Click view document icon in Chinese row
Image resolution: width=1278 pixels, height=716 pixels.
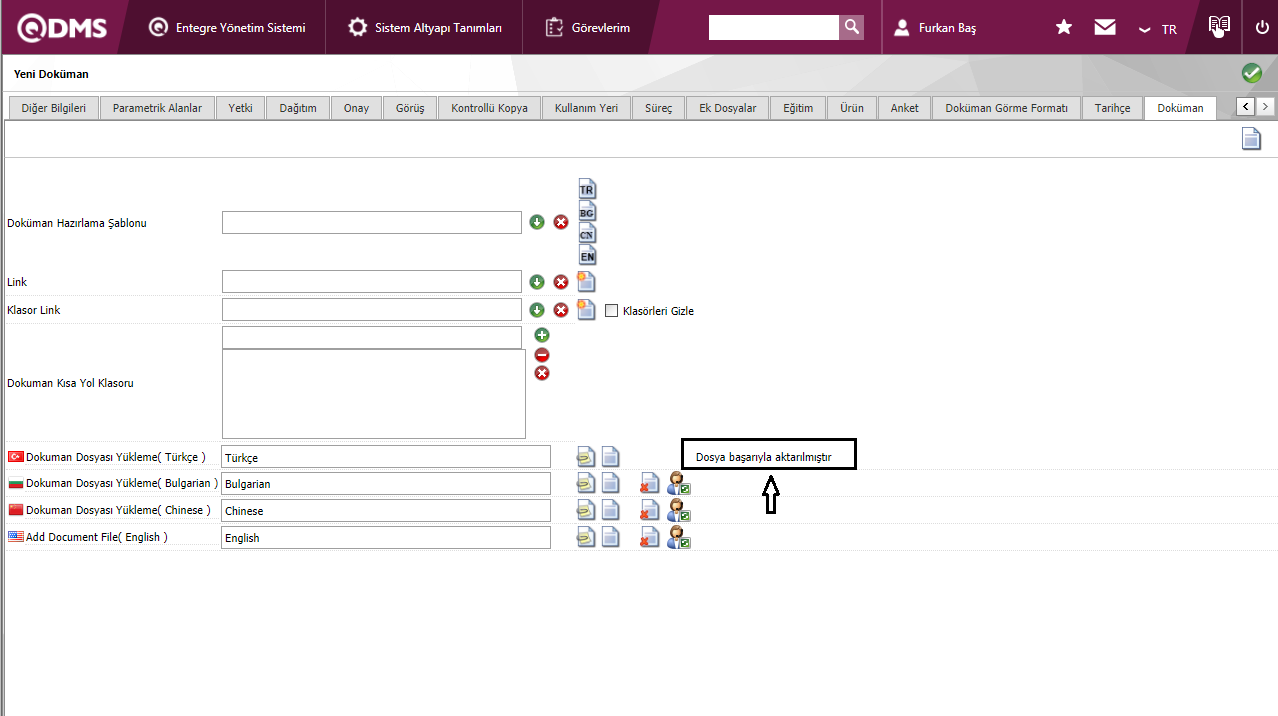(610, 511)
